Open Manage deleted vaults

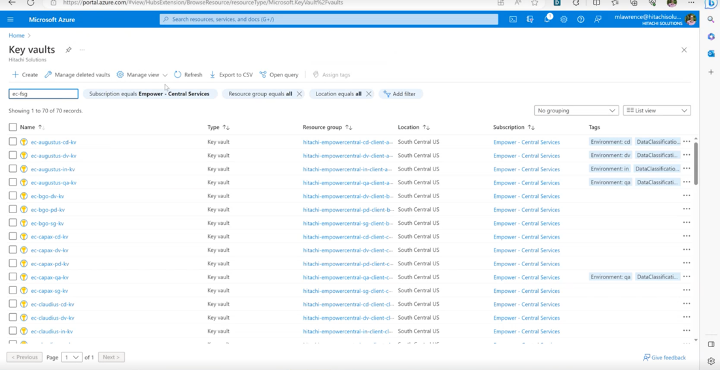click(77, 74)
